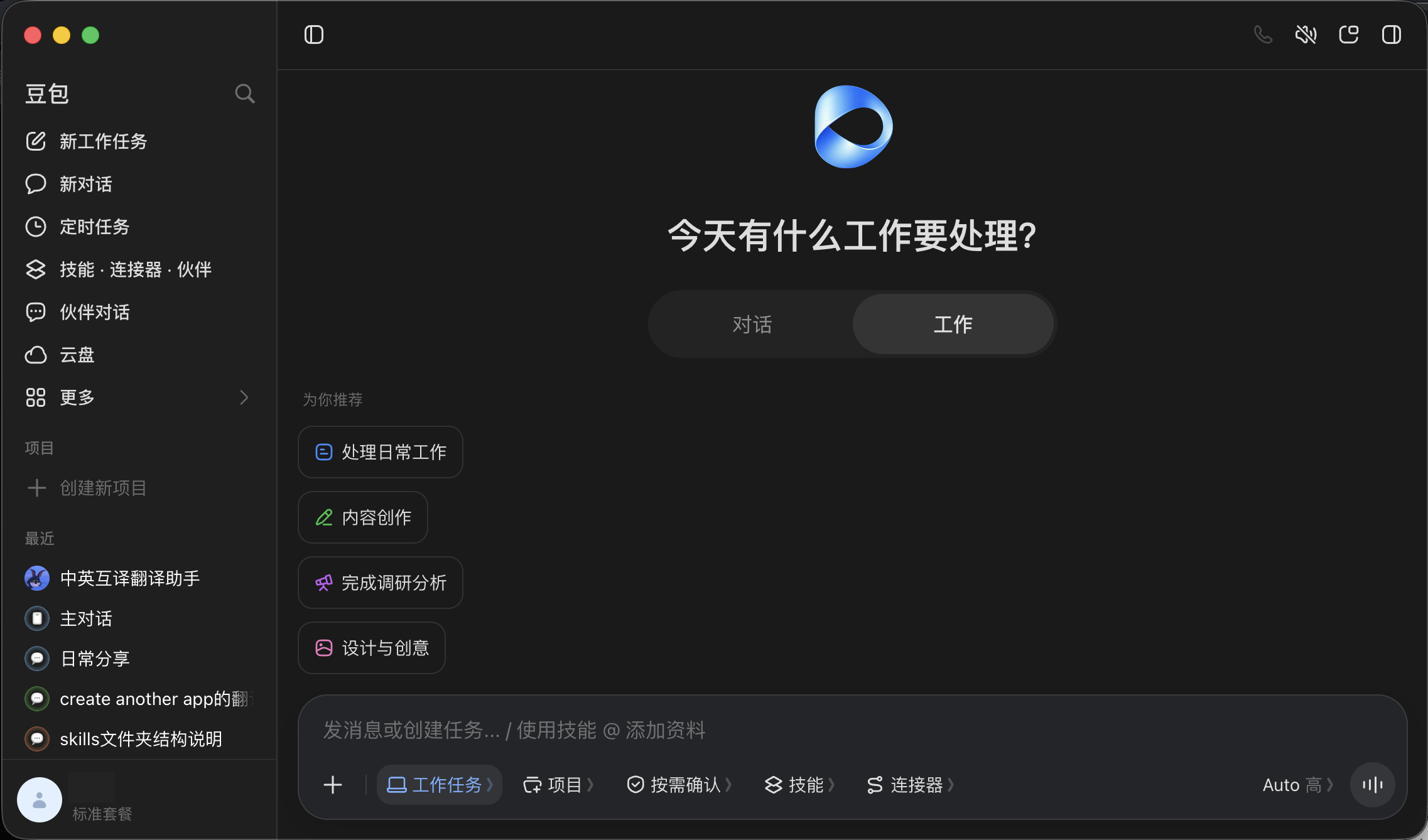
Task: Select the 完成调研分析 suggestion
Action: click(381, 583)
